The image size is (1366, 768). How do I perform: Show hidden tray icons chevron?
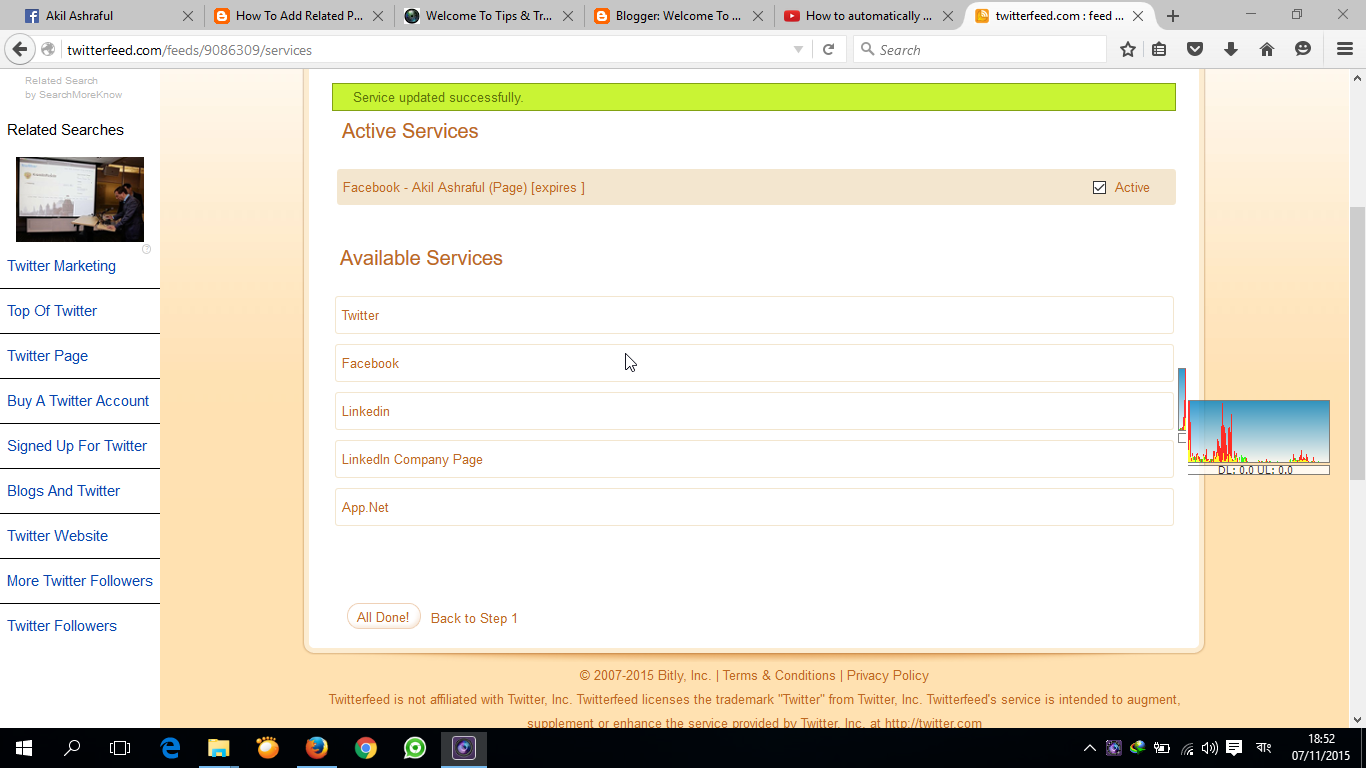[x=1090, y=748]
